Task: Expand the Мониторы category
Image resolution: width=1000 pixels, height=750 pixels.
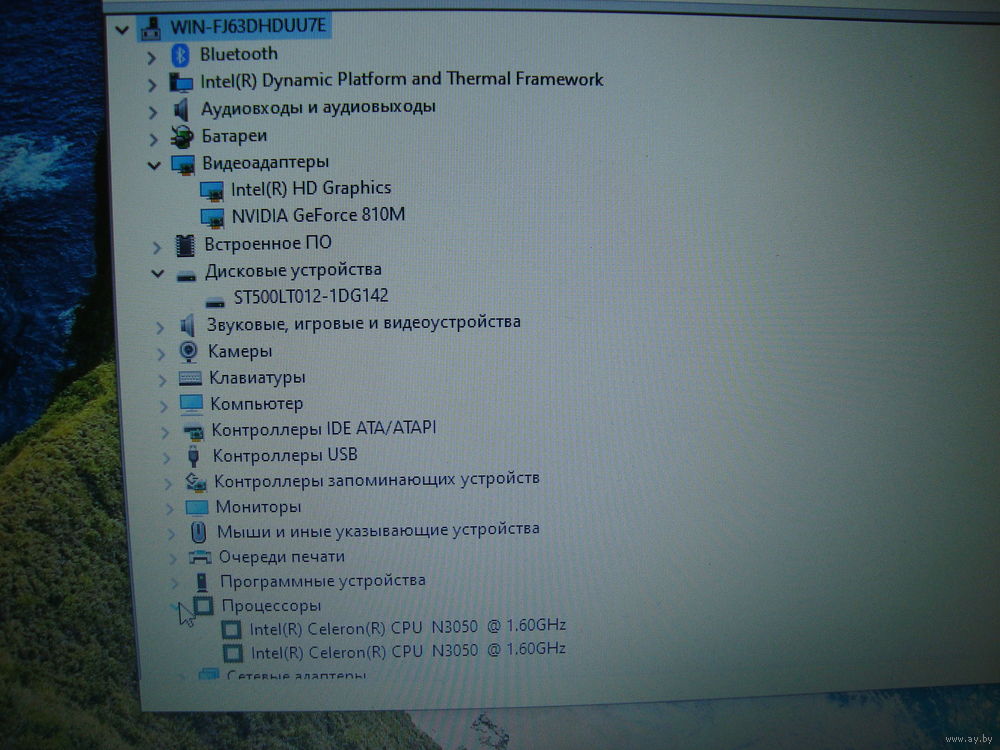Action: [170, 509]
